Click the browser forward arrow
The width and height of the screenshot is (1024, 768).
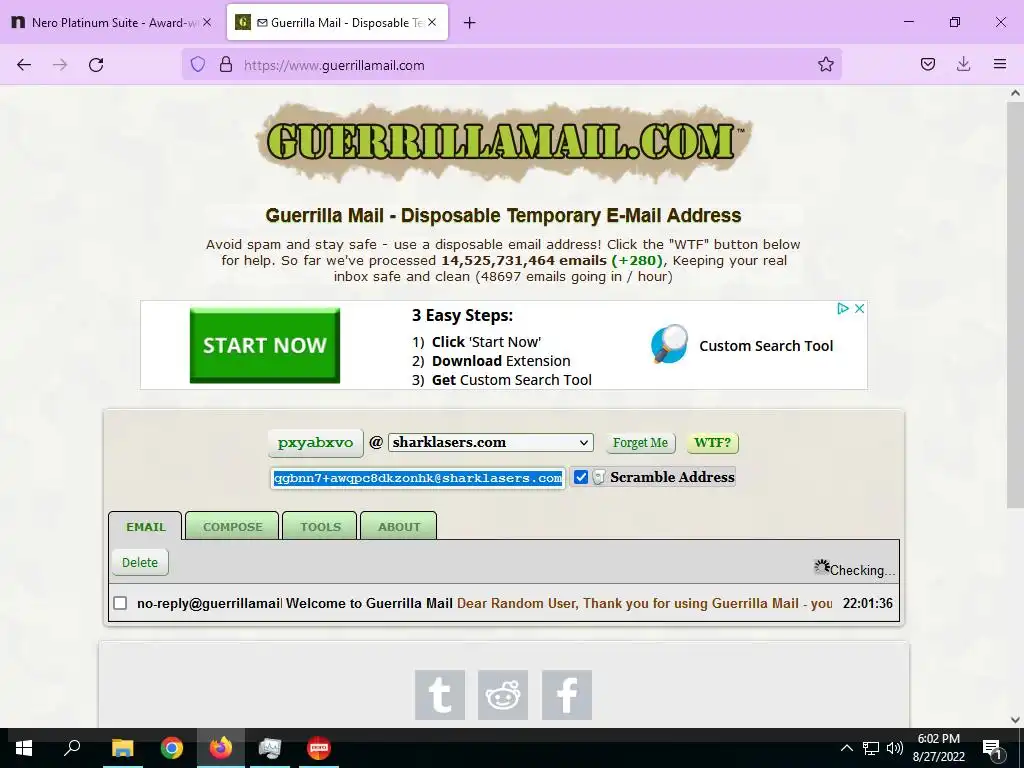[60, 65]
